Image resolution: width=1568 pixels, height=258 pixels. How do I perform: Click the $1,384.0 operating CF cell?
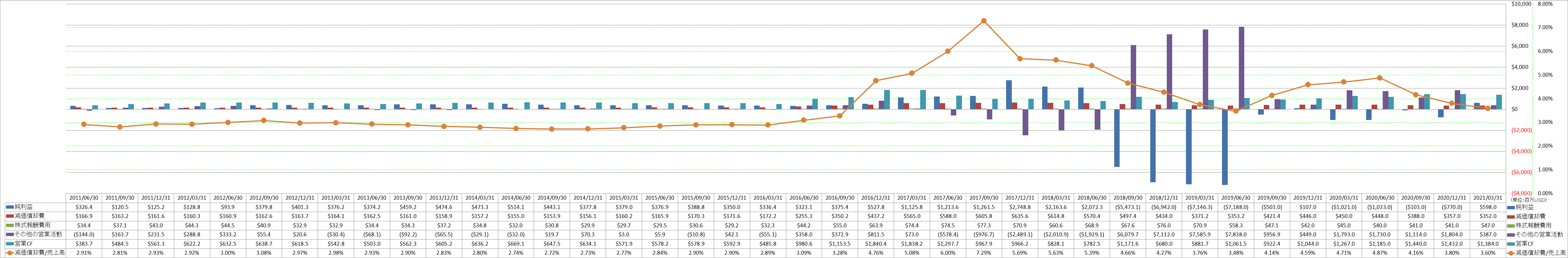point(1488,243)
